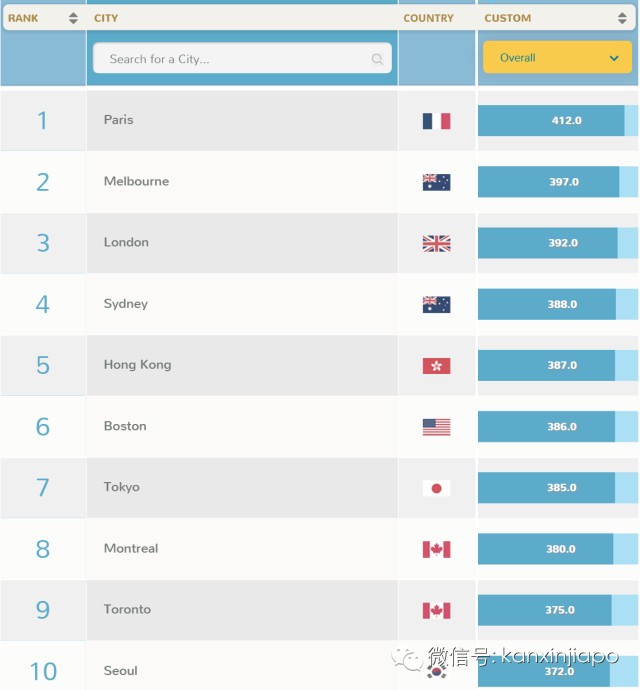Click the Toronto 375.0 score bar
This screenshot has height=690, width=640.
point(545,610)
